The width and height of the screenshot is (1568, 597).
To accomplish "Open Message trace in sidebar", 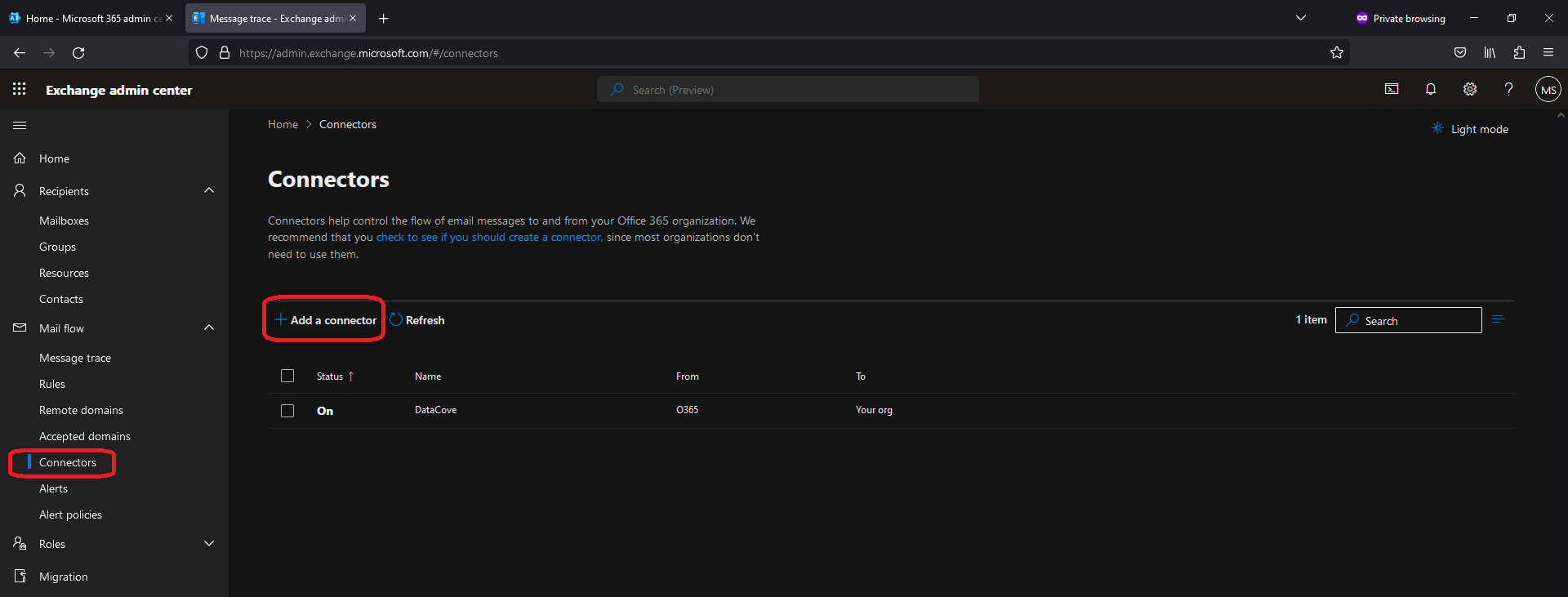I will (75, 358).
